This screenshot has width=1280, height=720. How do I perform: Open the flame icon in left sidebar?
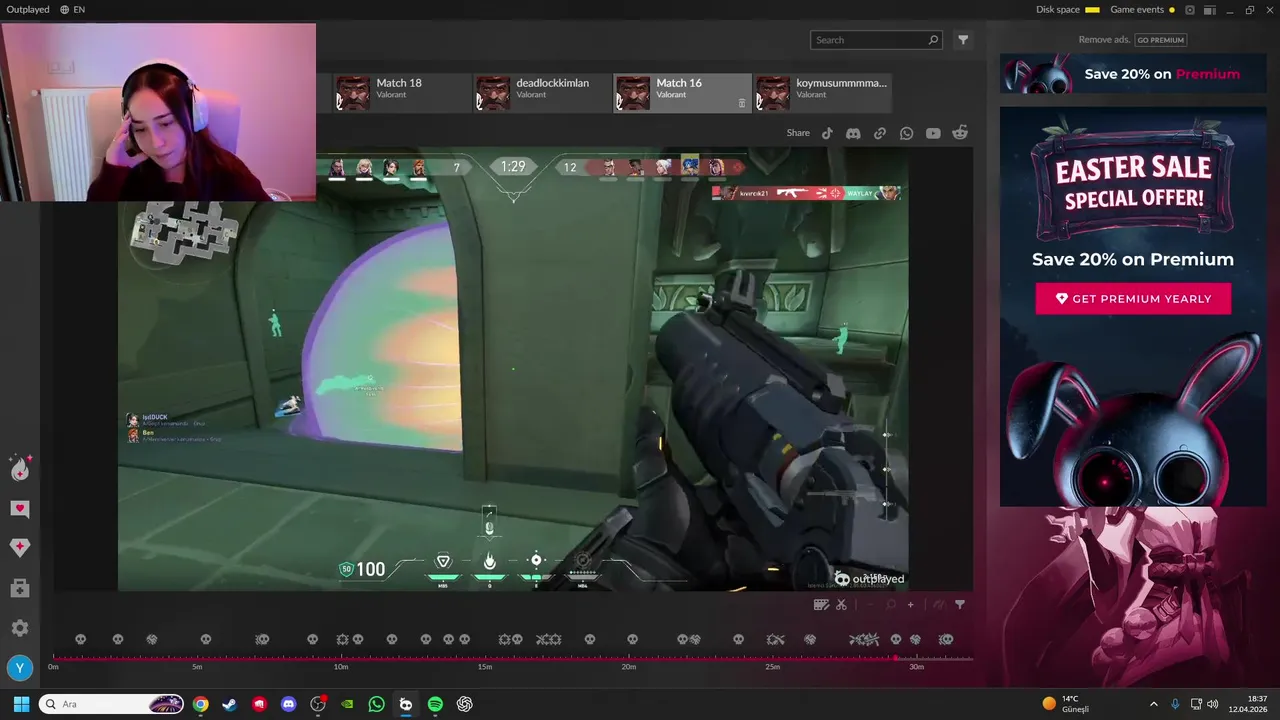click(20, 468)
